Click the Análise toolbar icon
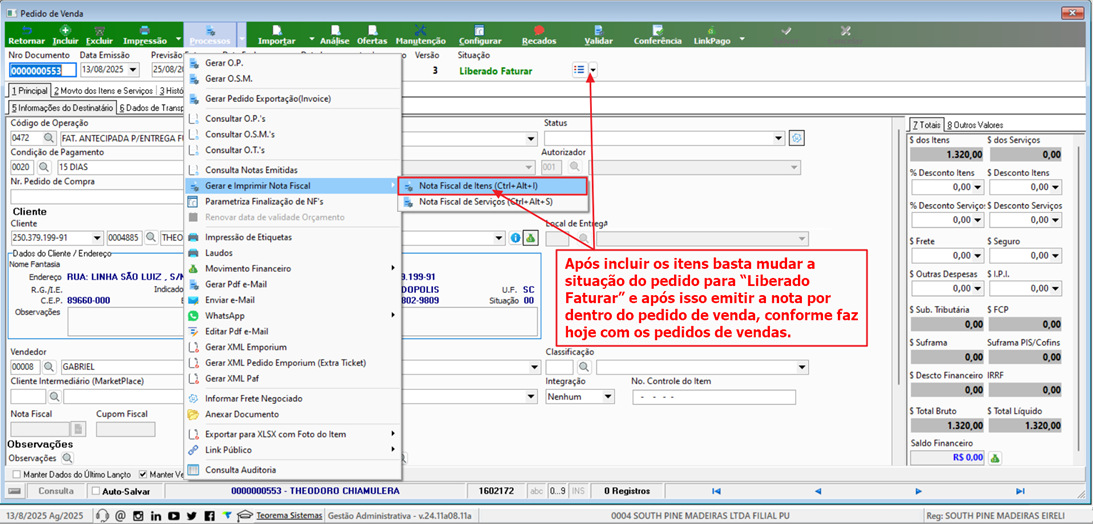1093x524 pixels. (x=335, y=36)
